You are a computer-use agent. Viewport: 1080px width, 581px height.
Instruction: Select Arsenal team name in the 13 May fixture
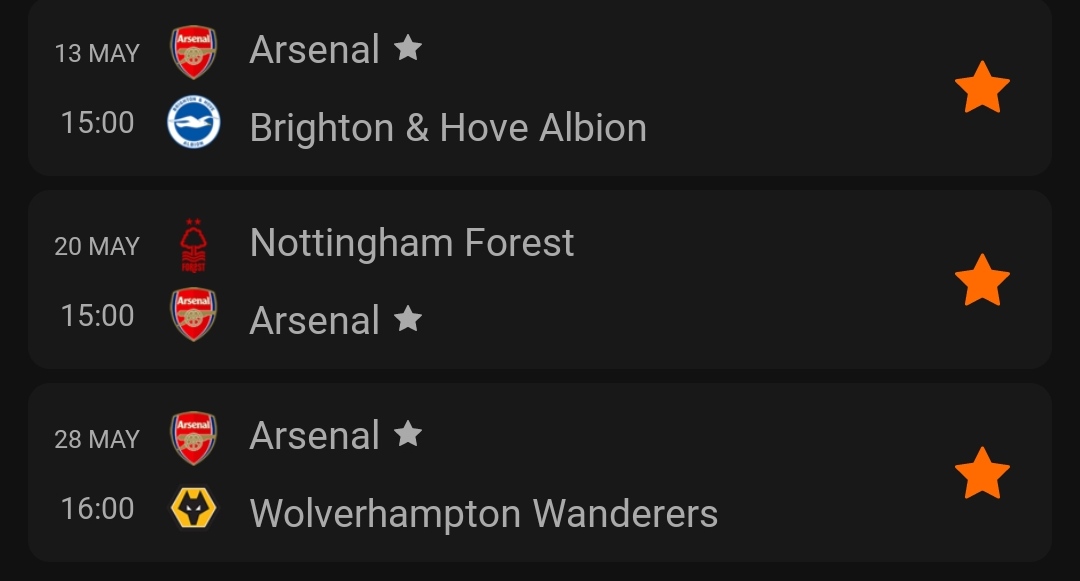pyautogui.click(x=315, y=50)
